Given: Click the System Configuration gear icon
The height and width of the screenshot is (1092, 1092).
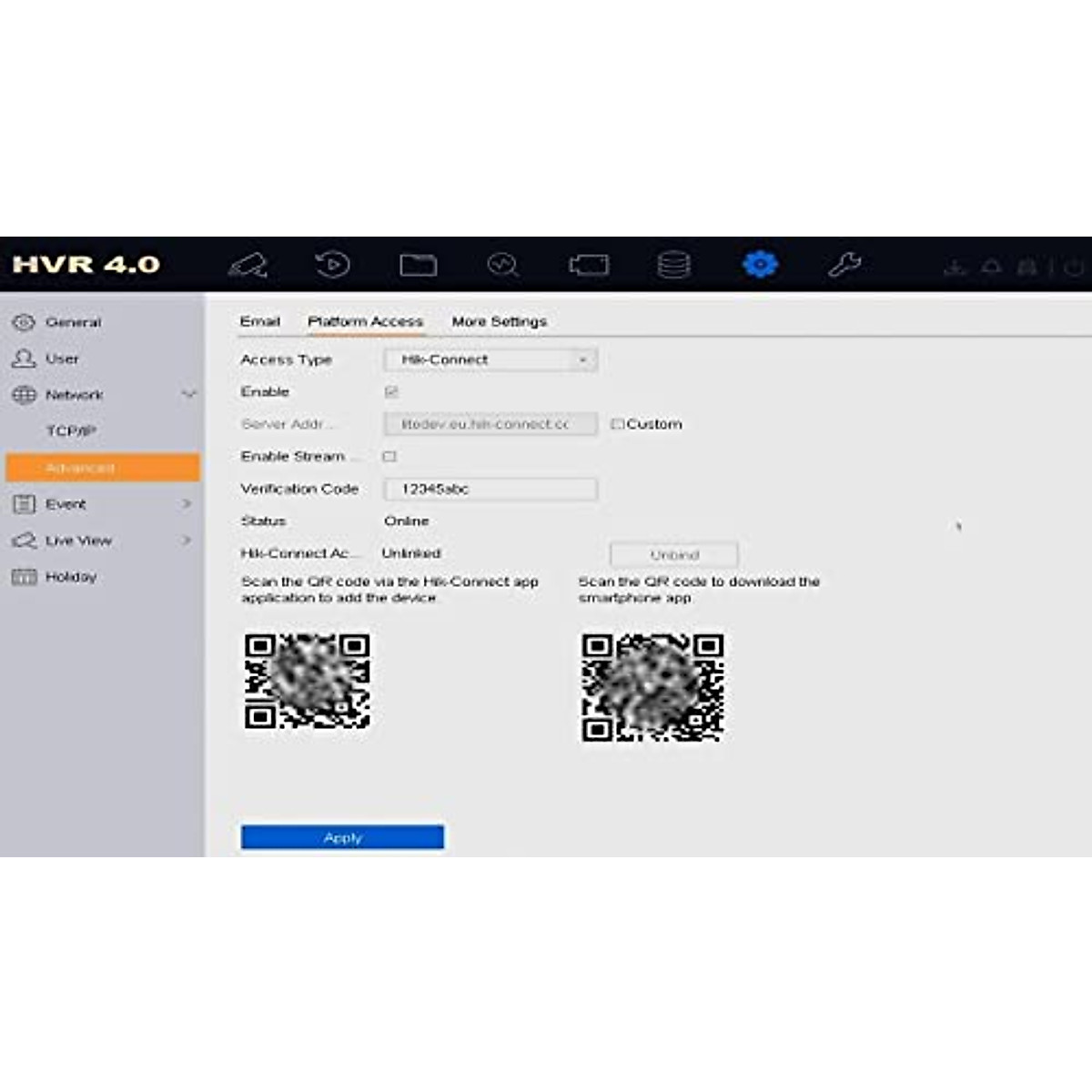Looking at the screenshot, I should 760,265.
